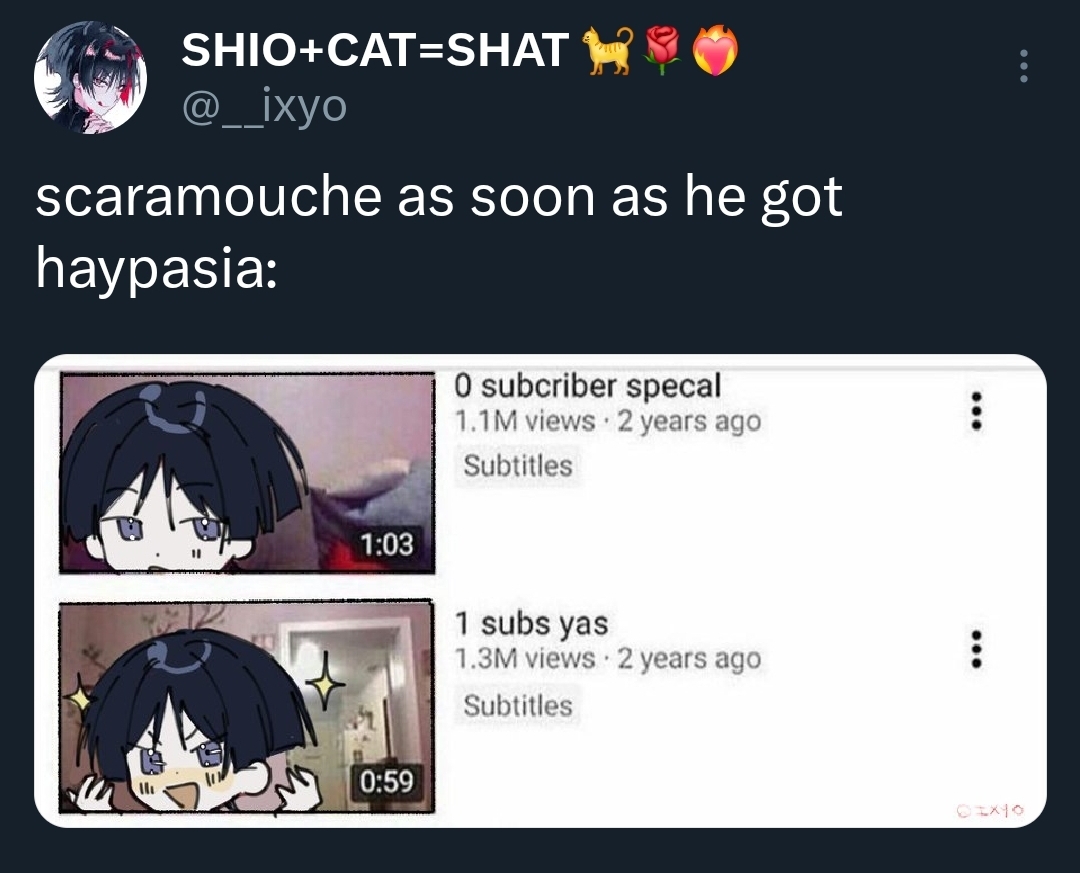1080x873 pixels.
Task: Click the '0 subcriber specal' video title
Action: pos(588,386)
